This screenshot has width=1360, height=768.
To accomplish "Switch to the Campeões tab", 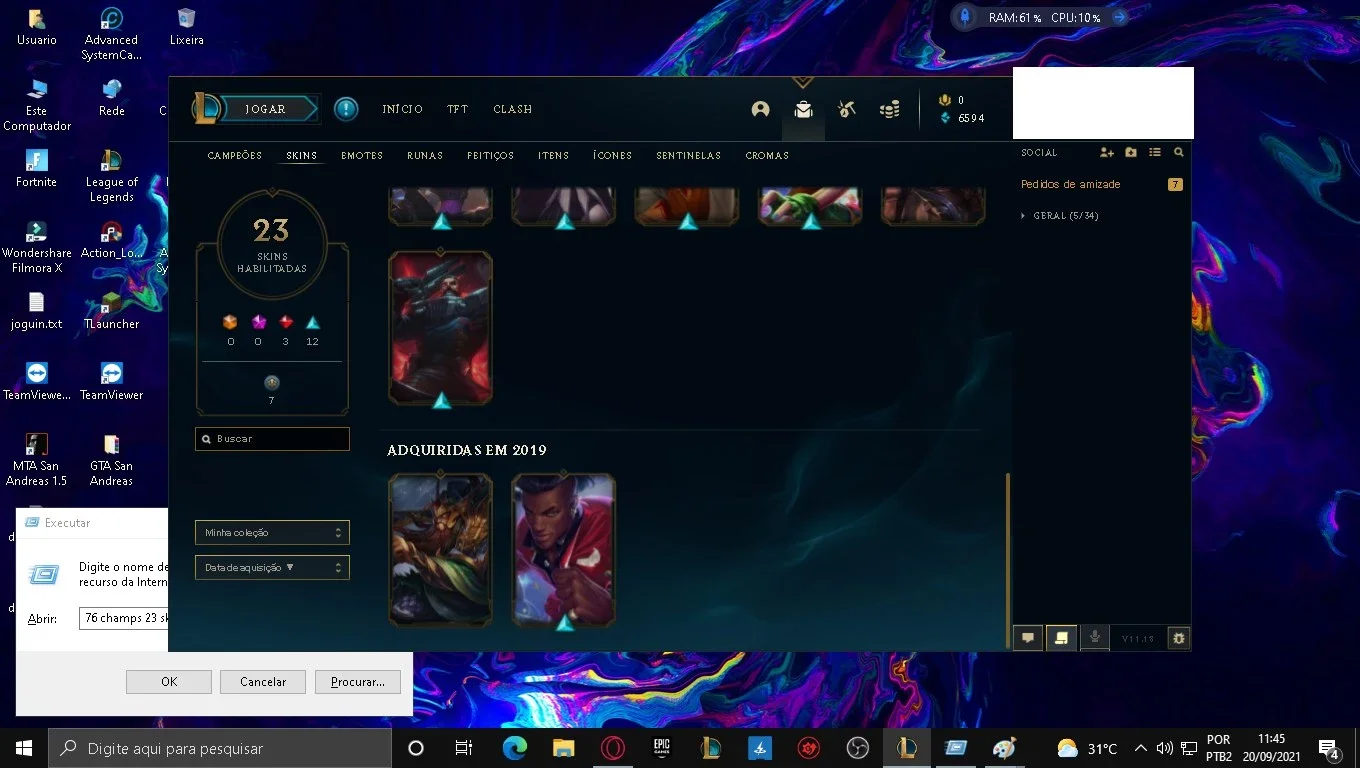I will (235, 156).
